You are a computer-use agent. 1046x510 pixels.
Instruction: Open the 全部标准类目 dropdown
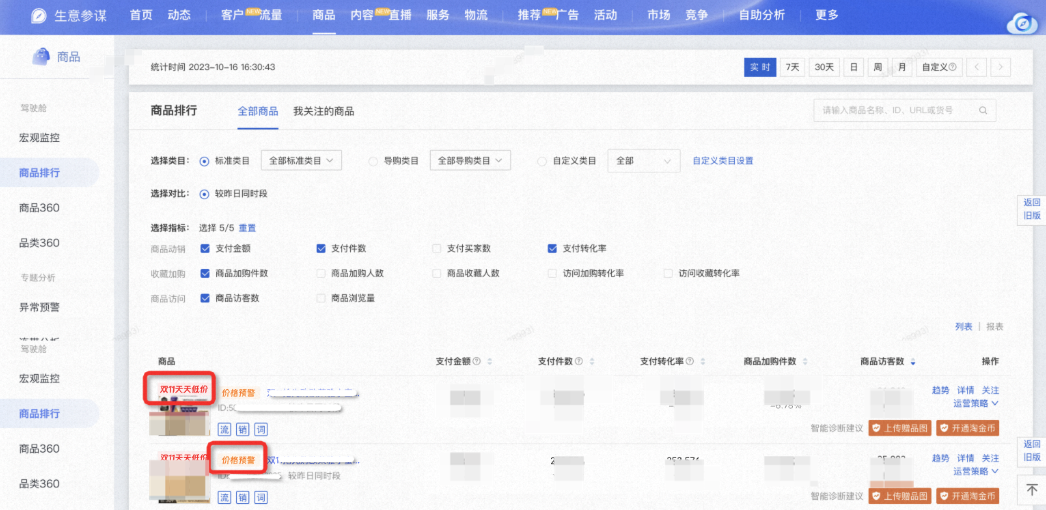tap(301, 161)
